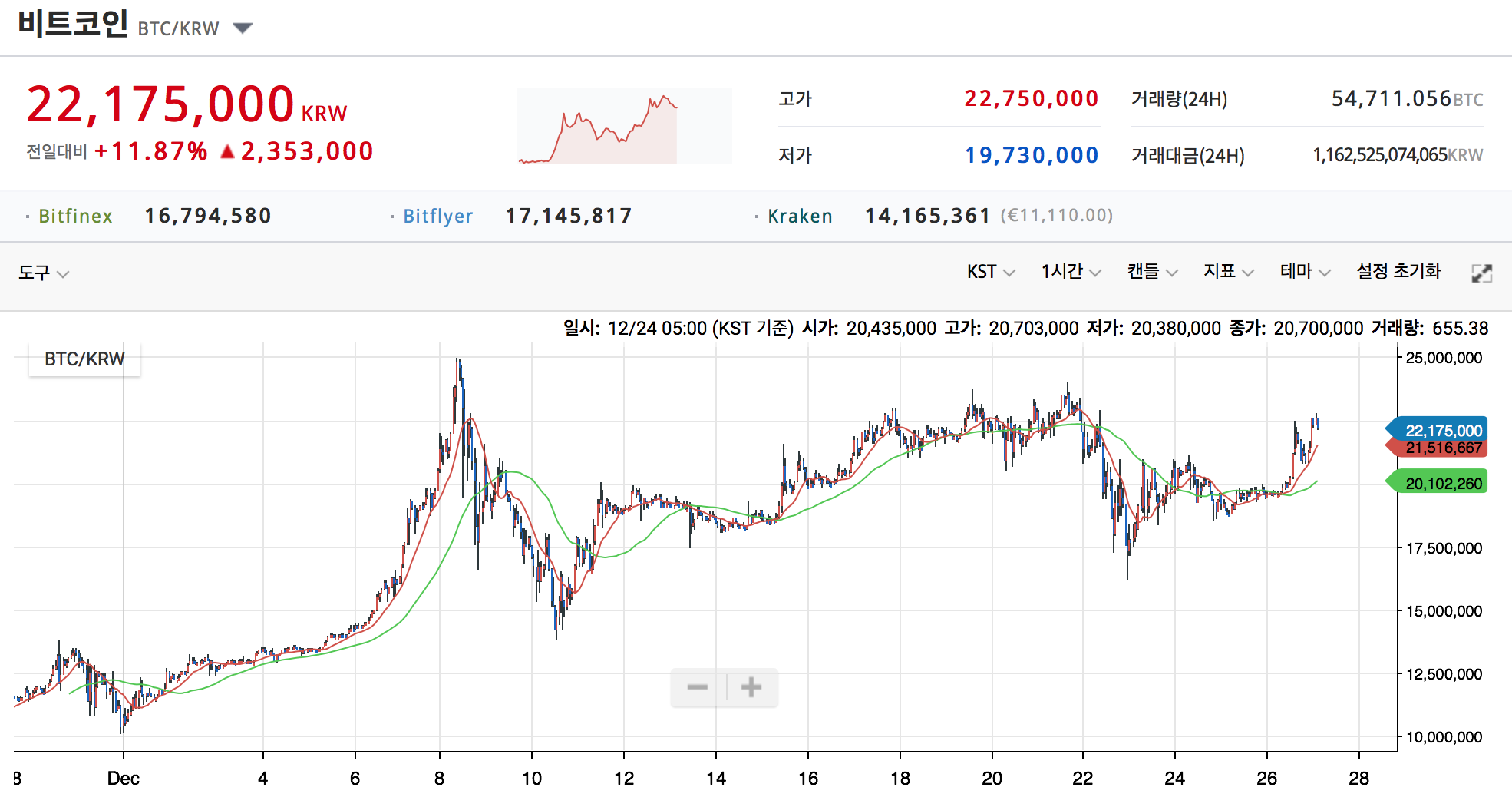Click the ▲2,353,000 change amount
1512x797 pixels.
(x=296, y=151)
